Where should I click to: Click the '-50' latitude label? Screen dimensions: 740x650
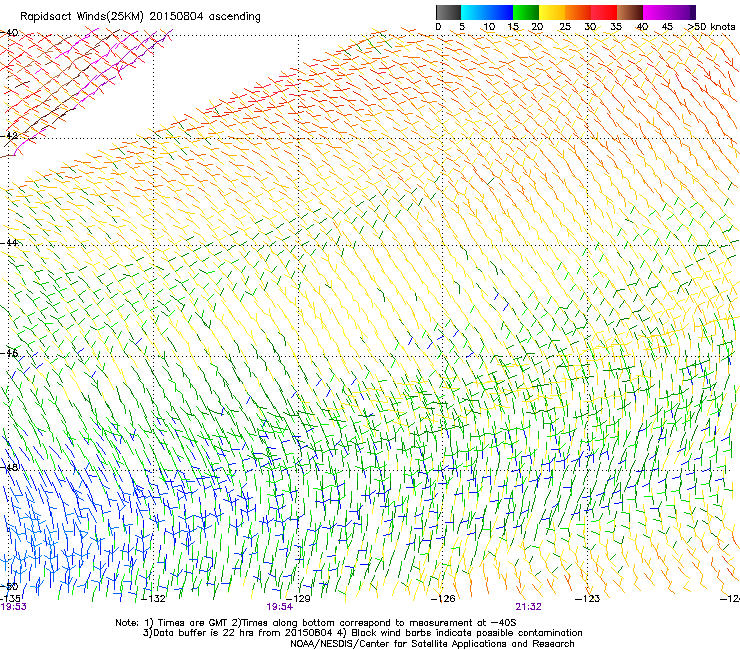click(x=9, y=586)
